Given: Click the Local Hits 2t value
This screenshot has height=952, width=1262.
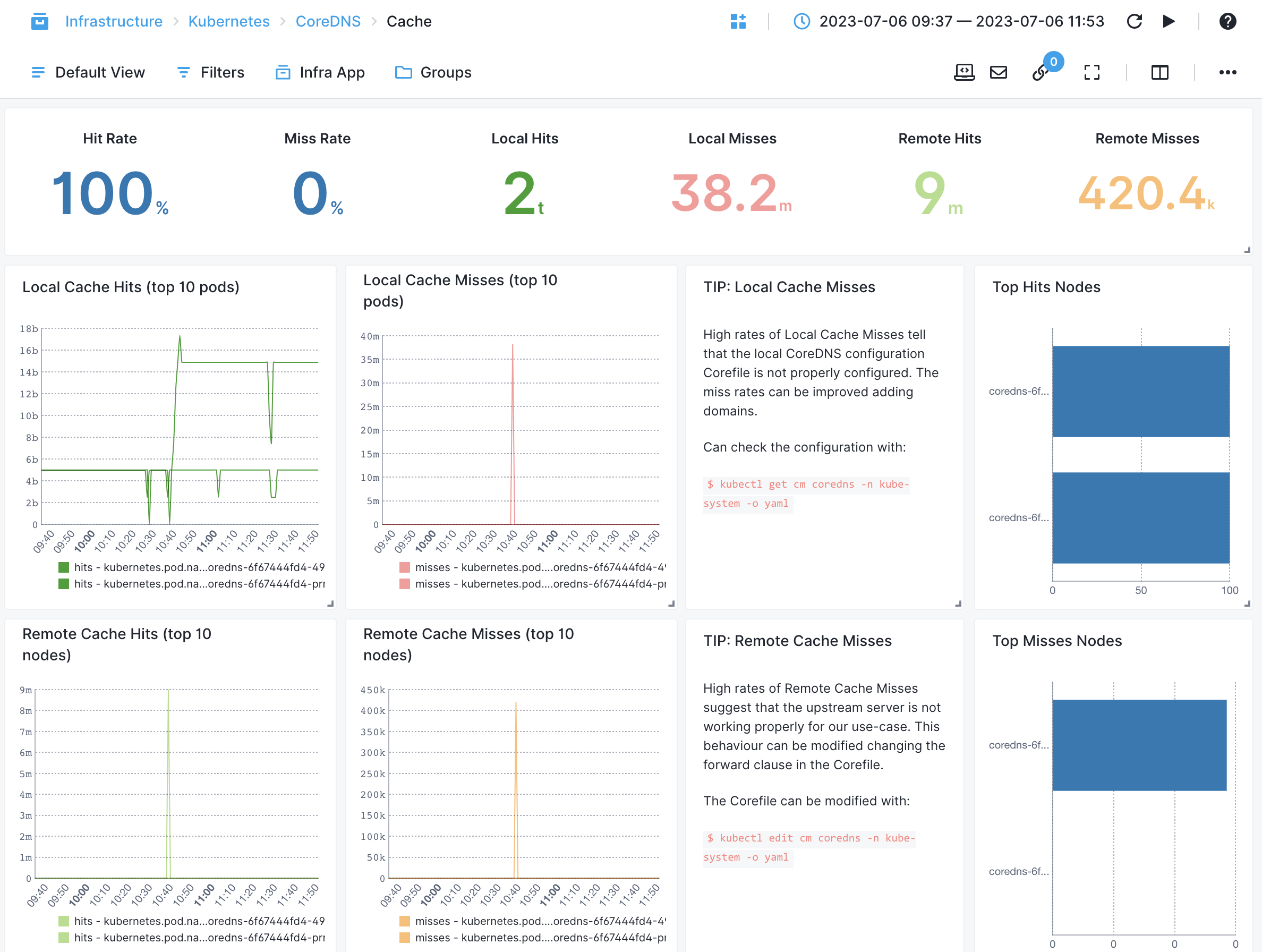Looking at the screenshot, I should [524, 194].
